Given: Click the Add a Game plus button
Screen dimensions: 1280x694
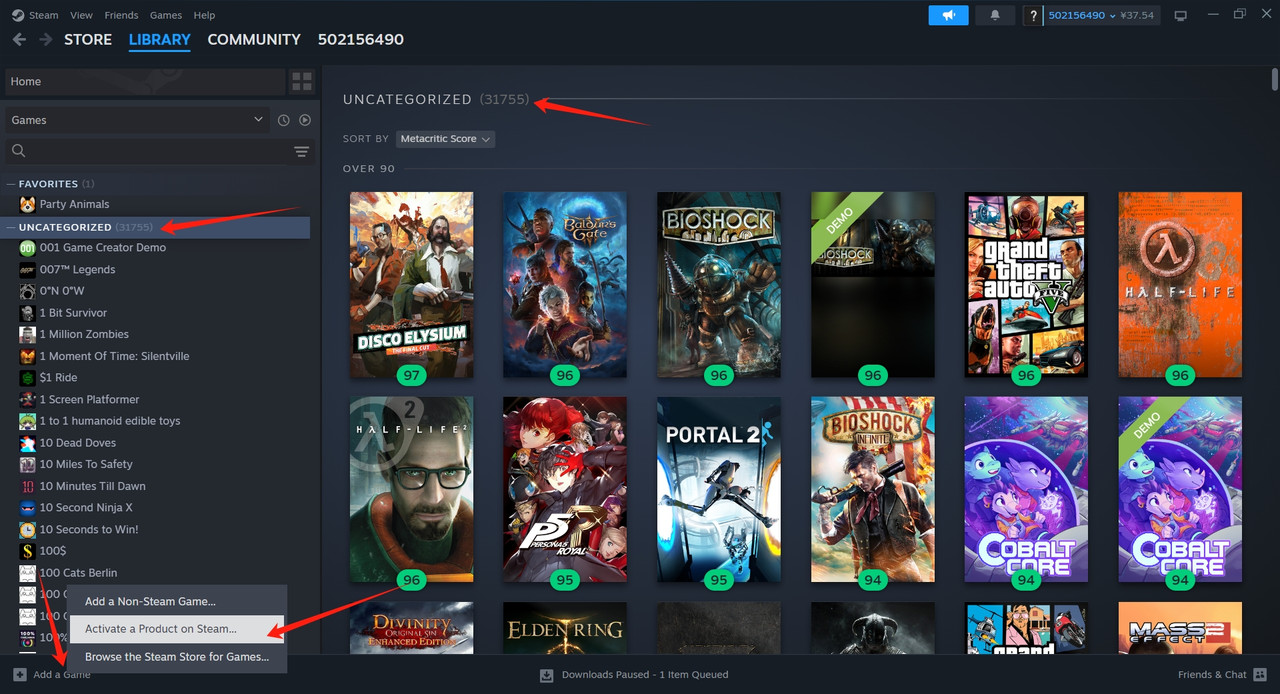Looking at the screenshot, I should (20, 675).
